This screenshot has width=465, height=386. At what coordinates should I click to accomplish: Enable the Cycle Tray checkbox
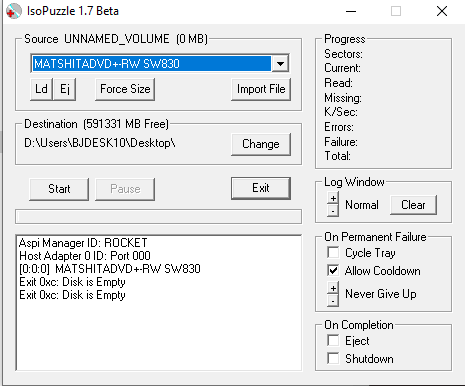(x=333, y=253)
